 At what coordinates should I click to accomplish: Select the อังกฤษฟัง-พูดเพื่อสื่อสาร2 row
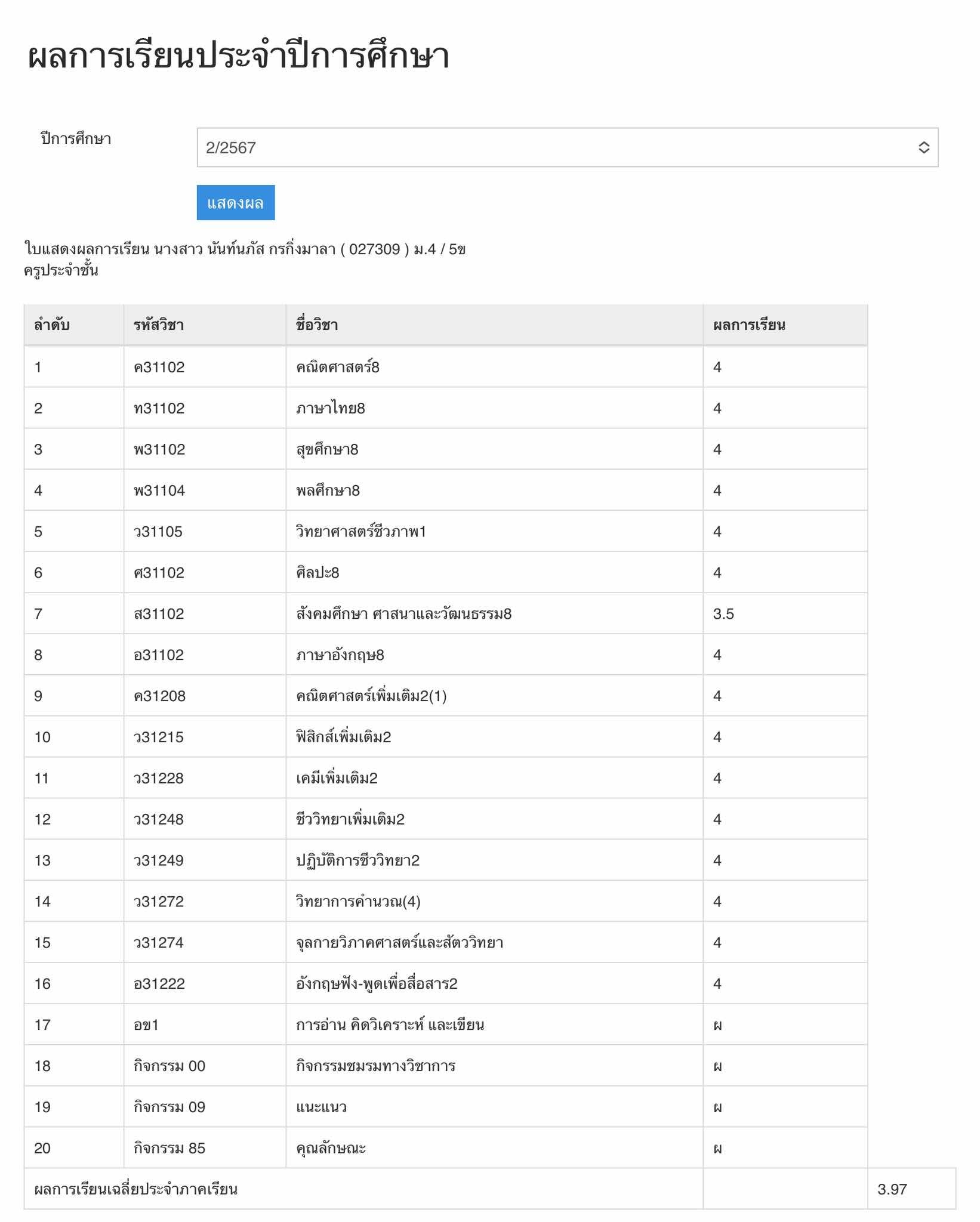pos(377,984)
